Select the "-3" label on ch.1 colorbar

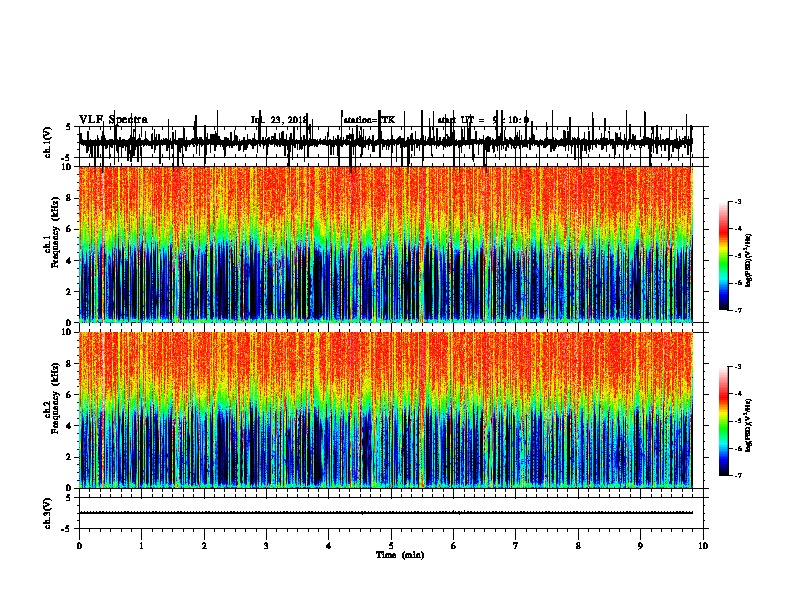738,202
